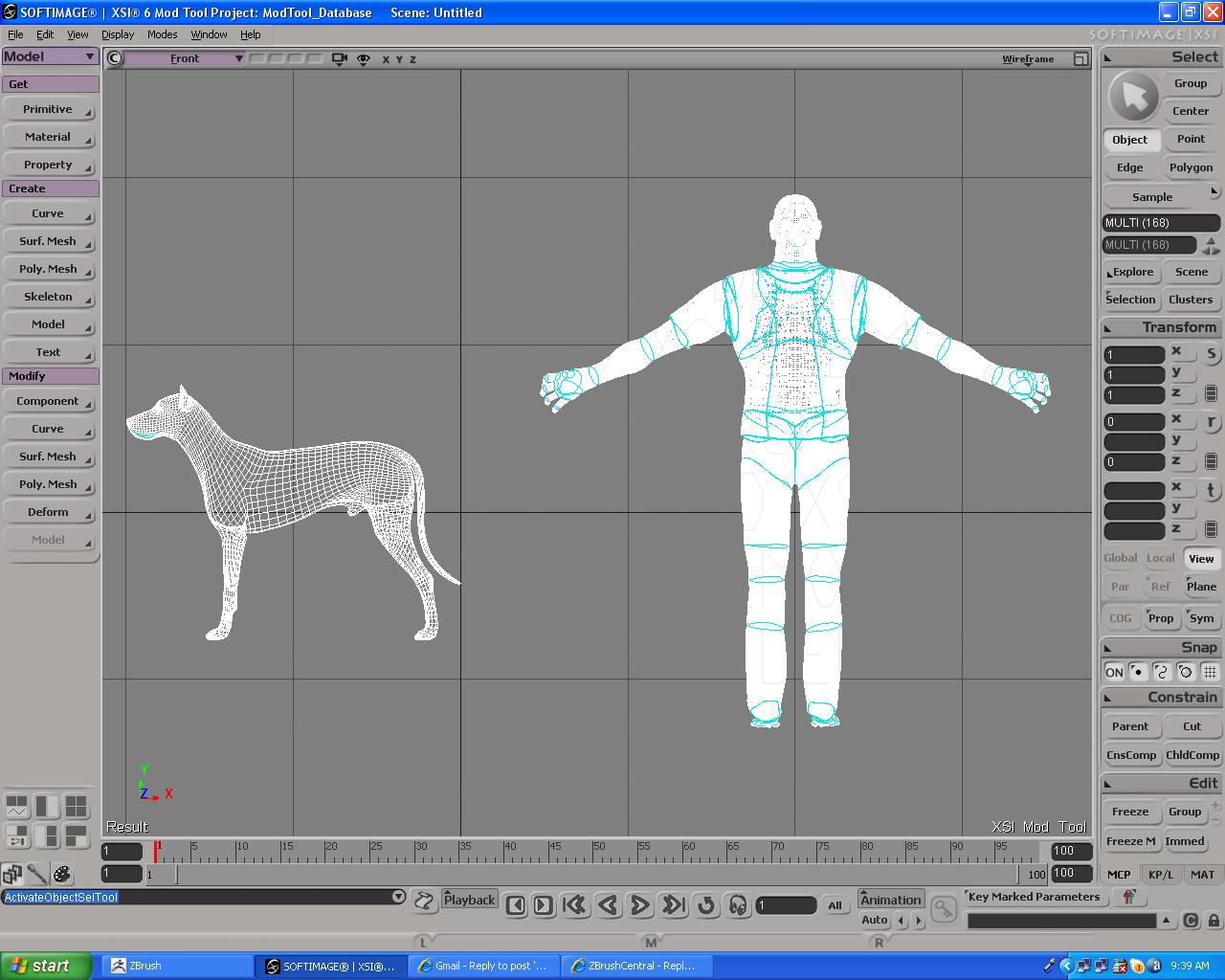Image resolution: width=1225 pixels, height=980 pixels.
Task: Toggle the viewport eye visibility icon
Action: click(364, 58)
